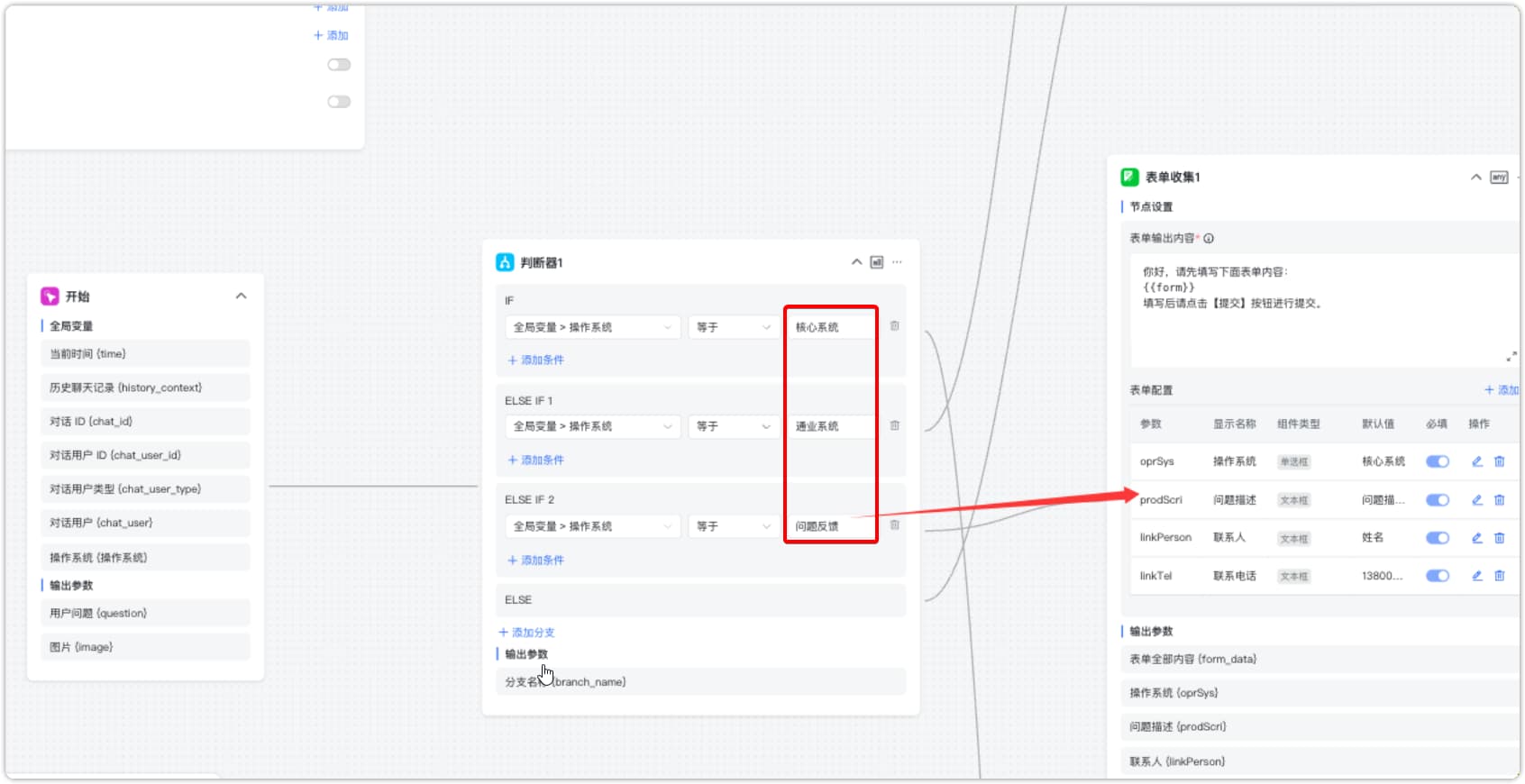
Task: Collapse the 开始 node panel
Action: [241, 296]
